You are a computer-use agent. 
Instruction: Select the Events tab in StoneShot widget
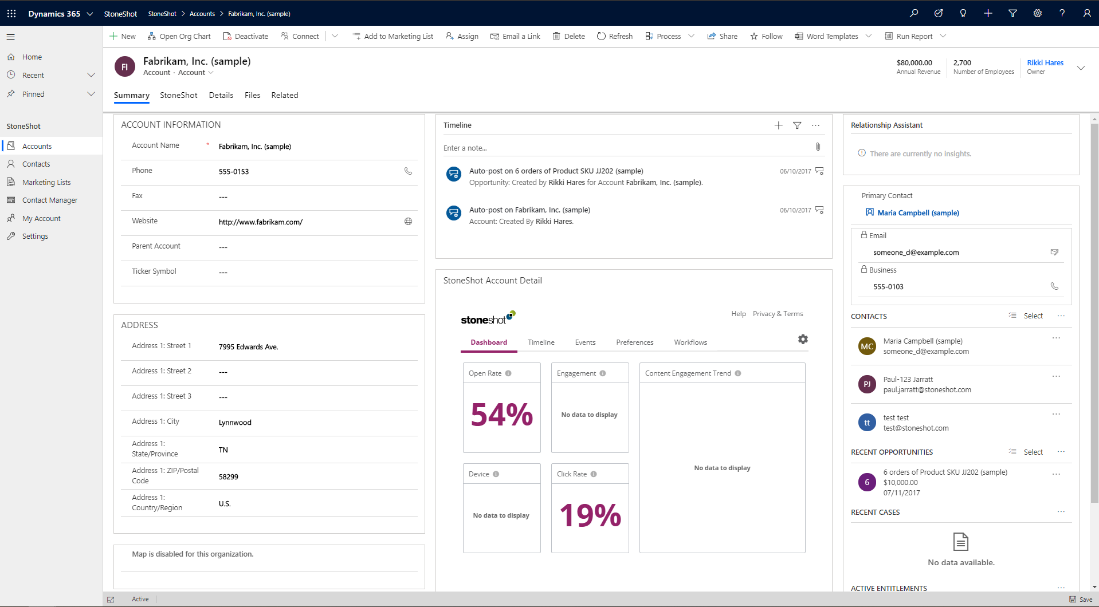point(585,343)
